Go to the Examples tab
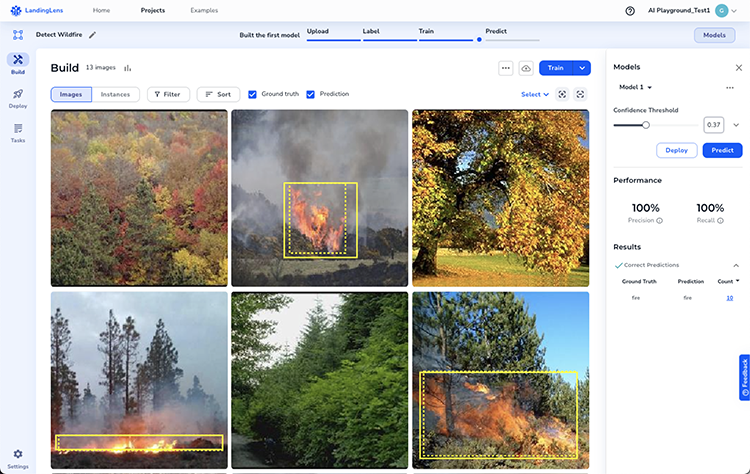 [204, 10]
